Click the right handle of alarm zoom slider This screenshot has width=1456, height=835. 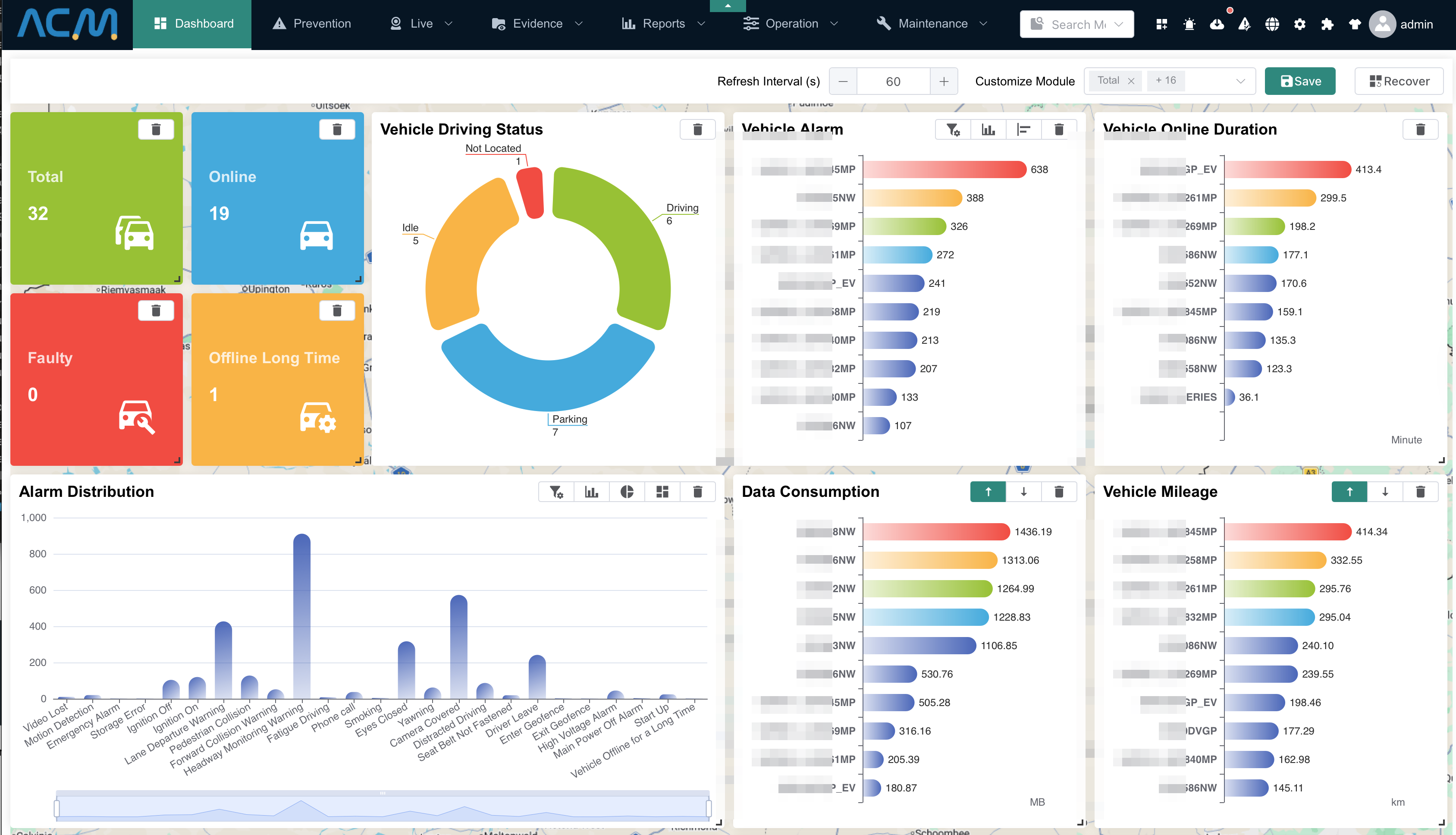709,809
